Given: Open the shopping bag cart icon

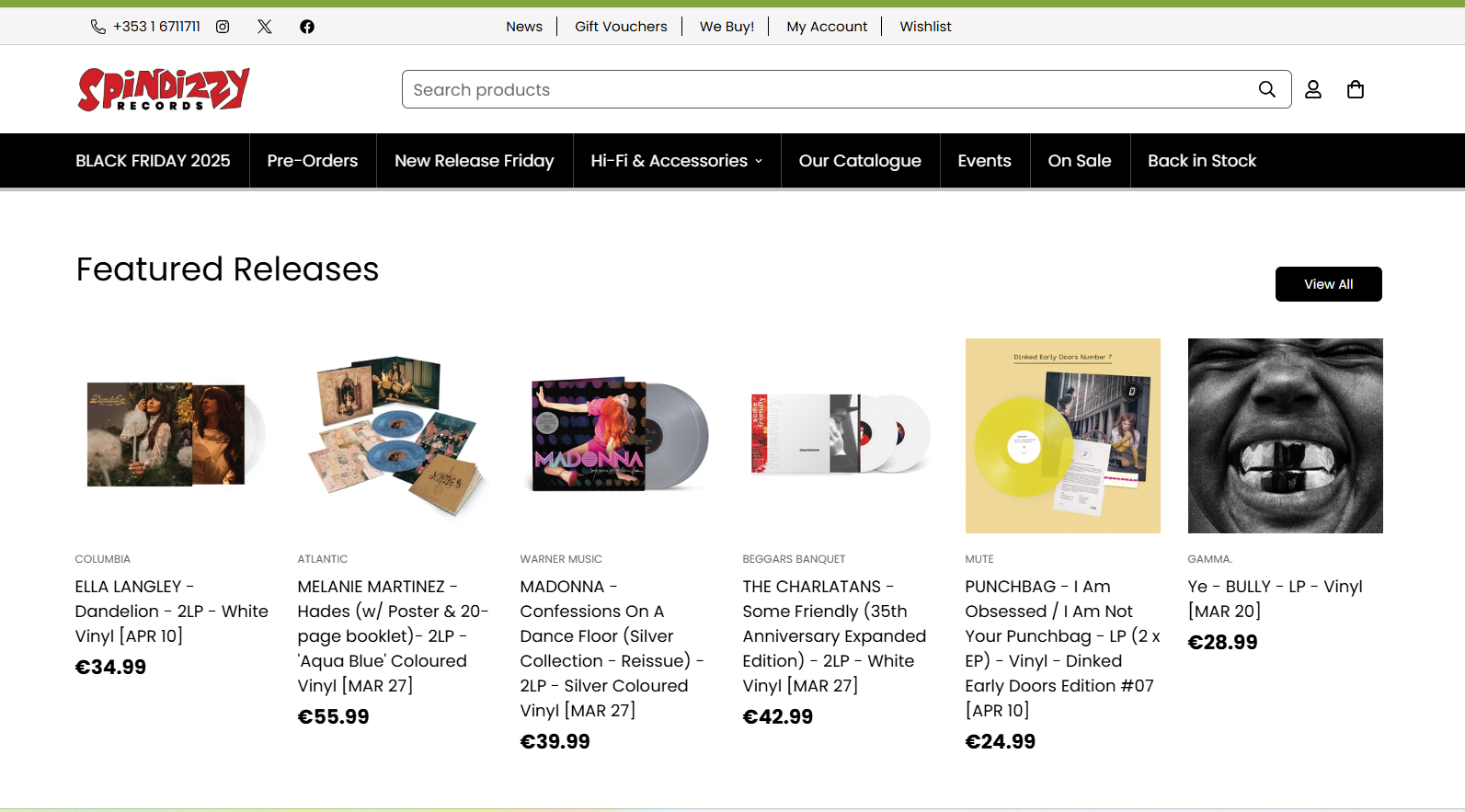Looking at the screenshot, I should (1356, 89).
